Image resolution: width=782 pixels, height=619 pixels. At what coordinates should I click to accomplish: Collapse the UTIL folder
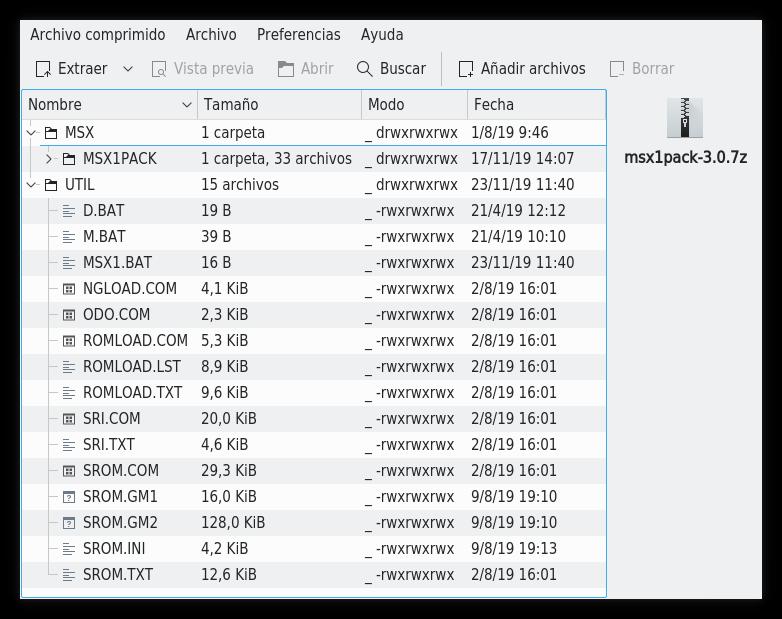[x=31, y=184]
